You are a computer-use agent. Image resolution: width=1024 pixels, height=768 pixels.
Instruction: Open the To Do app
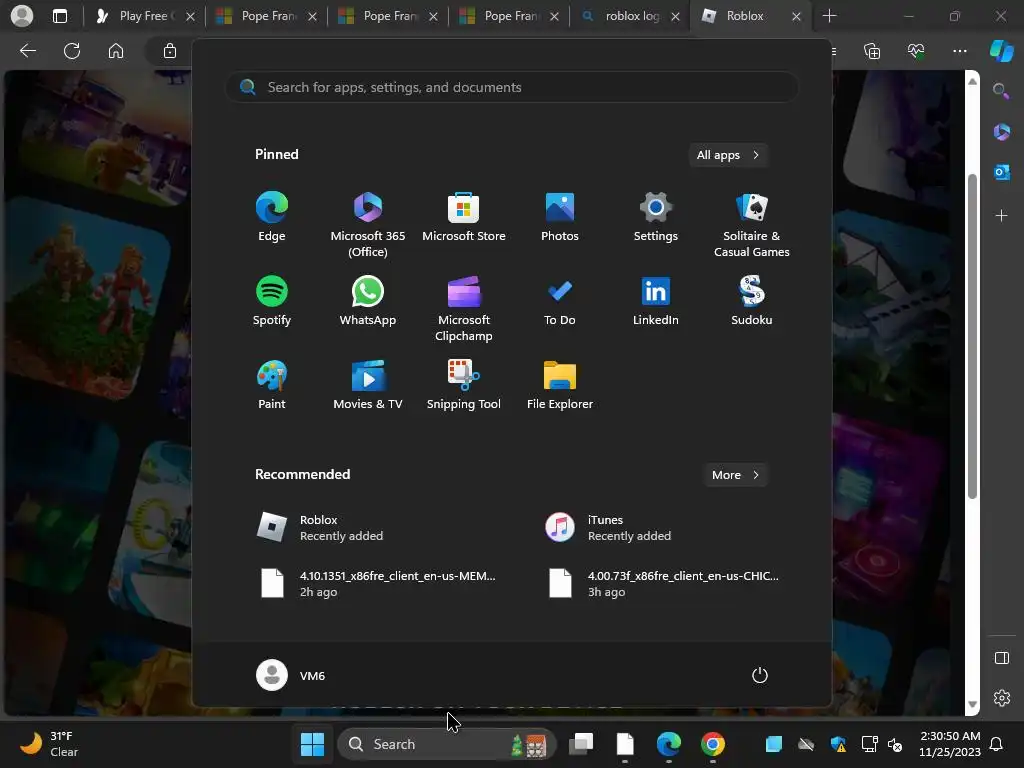point(560,301)
